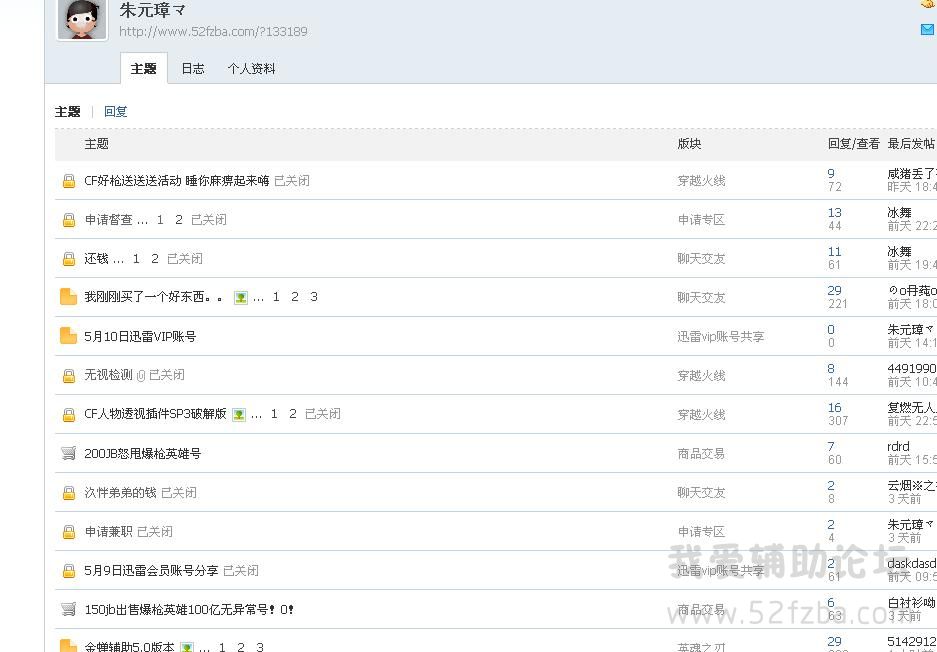Screen dimensions: 937x652
Task: Open thread 我刚刚买了一个好东西
Action: tap(153, 297)
